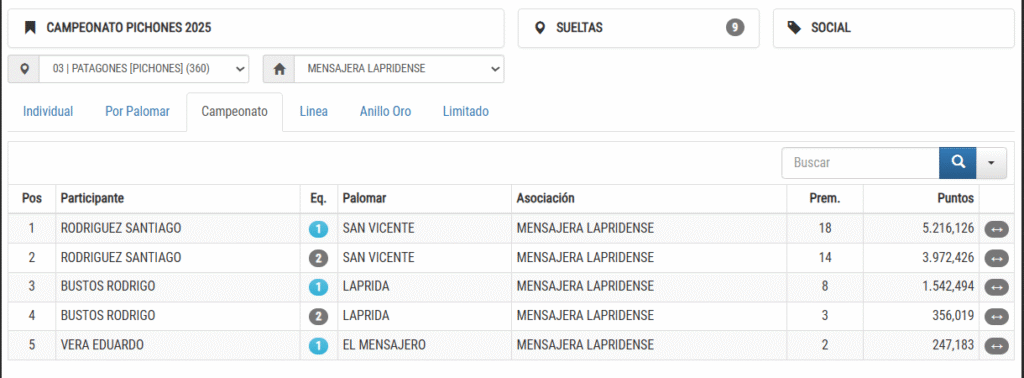
Task: Expand the caret options next to search
Action: (991, 163)
